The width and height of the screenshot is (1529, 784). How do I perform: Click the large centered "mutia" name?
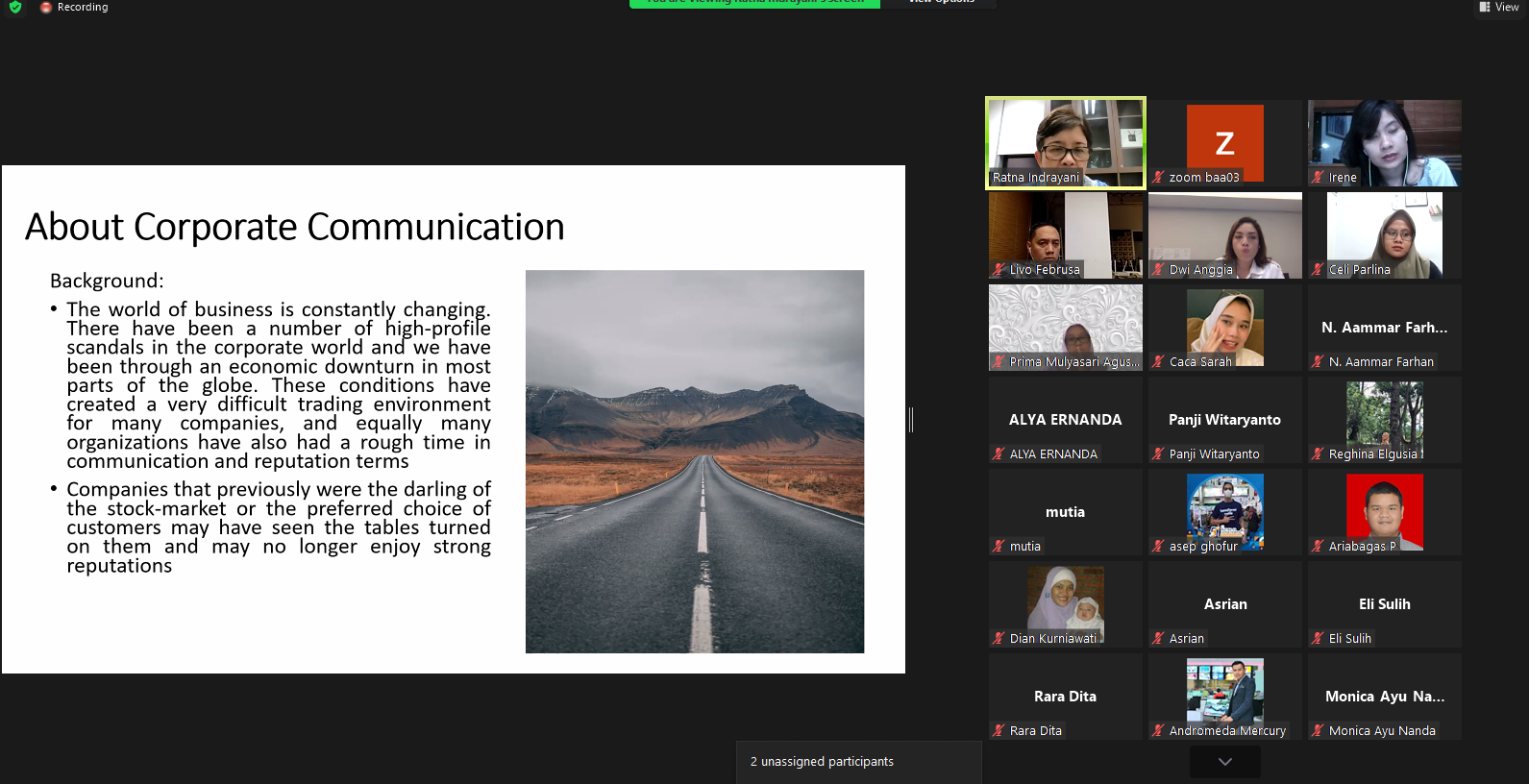tap(1066, 512)
